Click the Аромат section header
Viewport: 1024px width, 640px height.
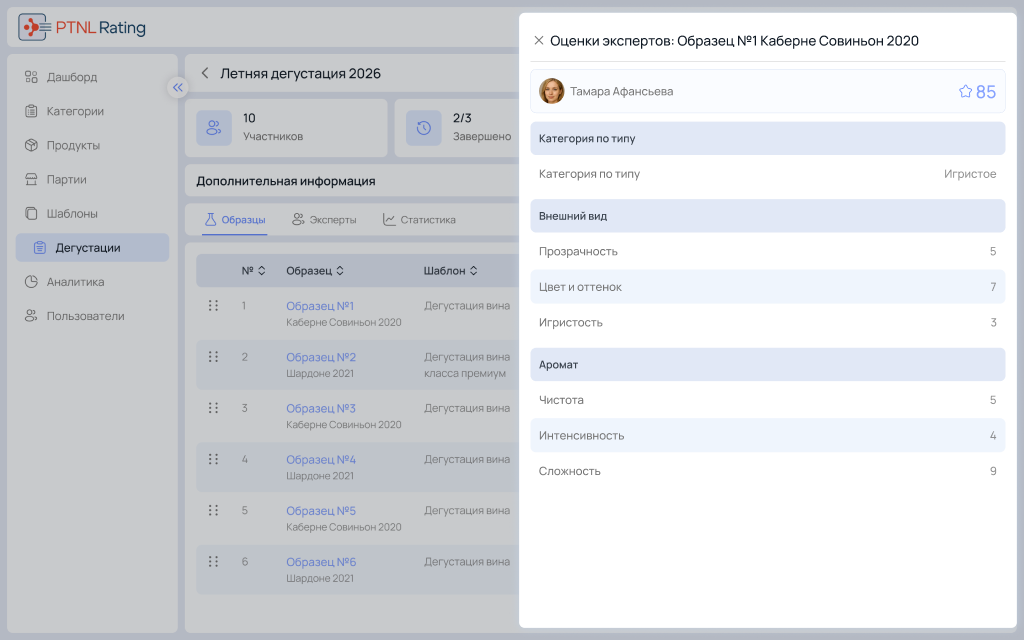pyautogui.click(x=767, y=364)
